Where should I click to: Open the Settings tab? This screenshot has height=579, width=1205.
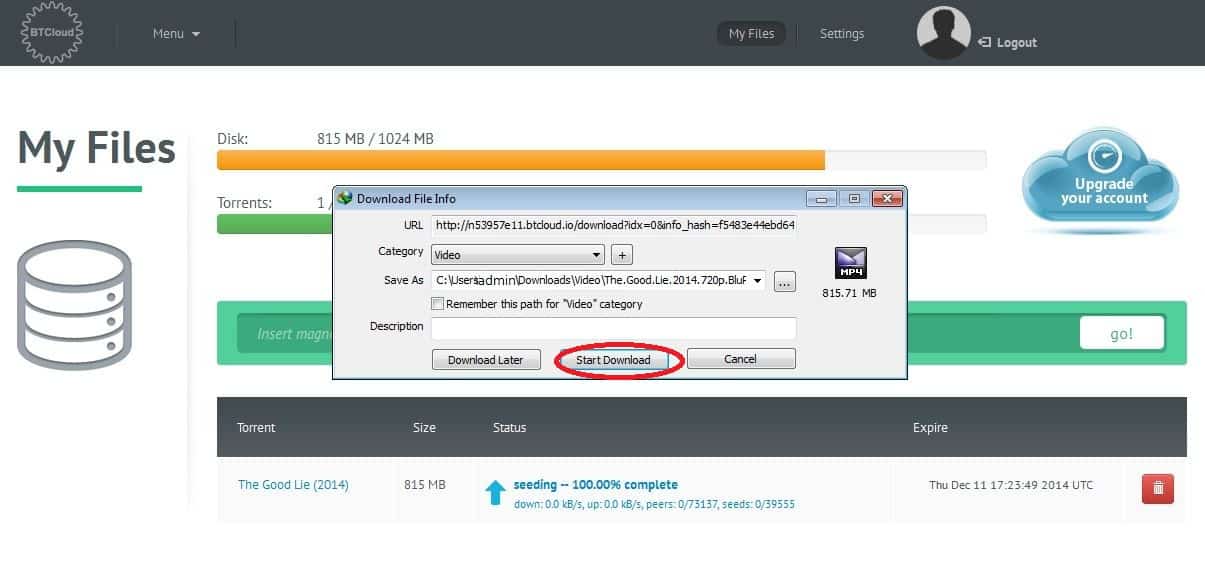[x=841, y=34]
